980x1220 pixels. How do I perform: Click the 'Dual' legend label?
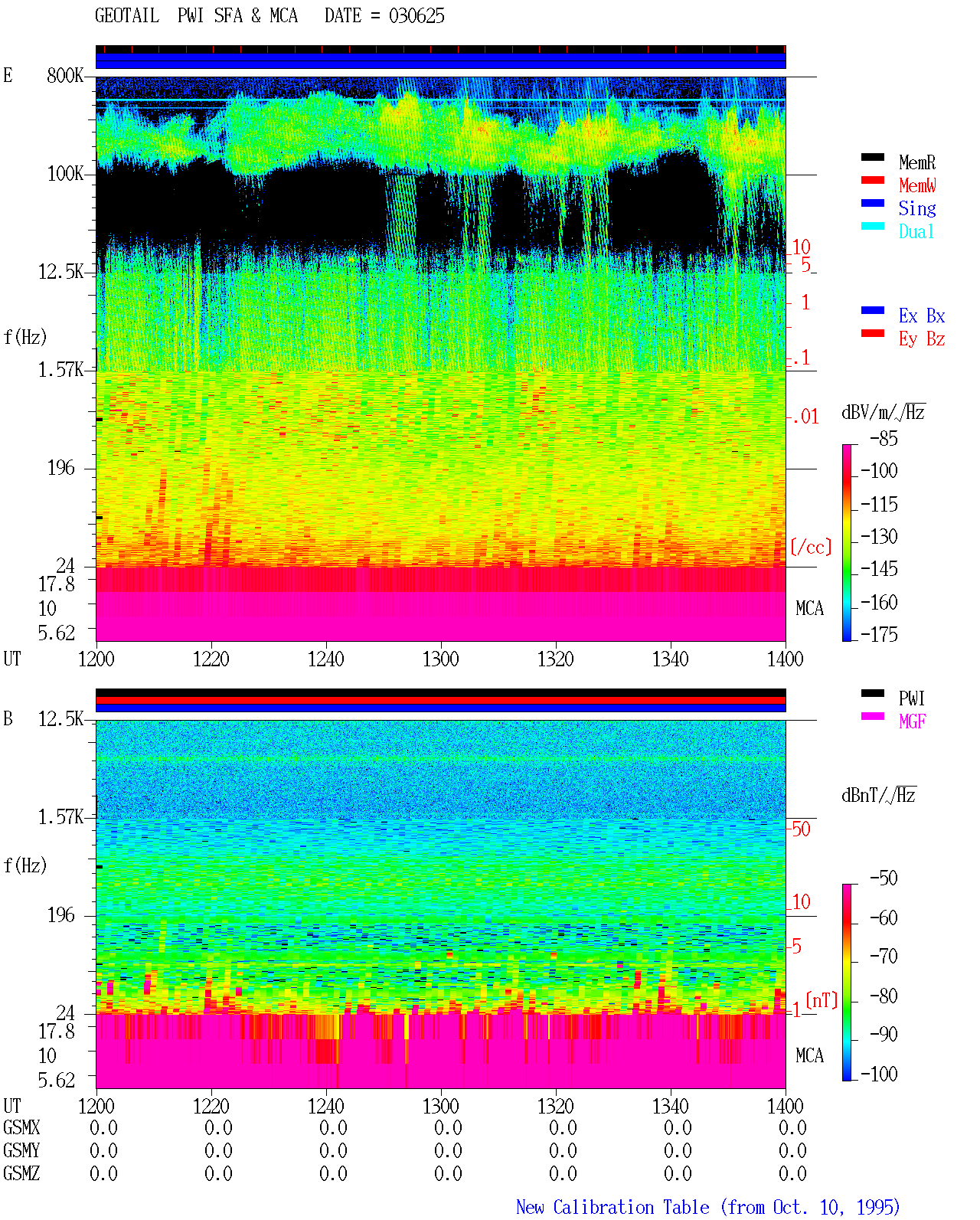917,231
